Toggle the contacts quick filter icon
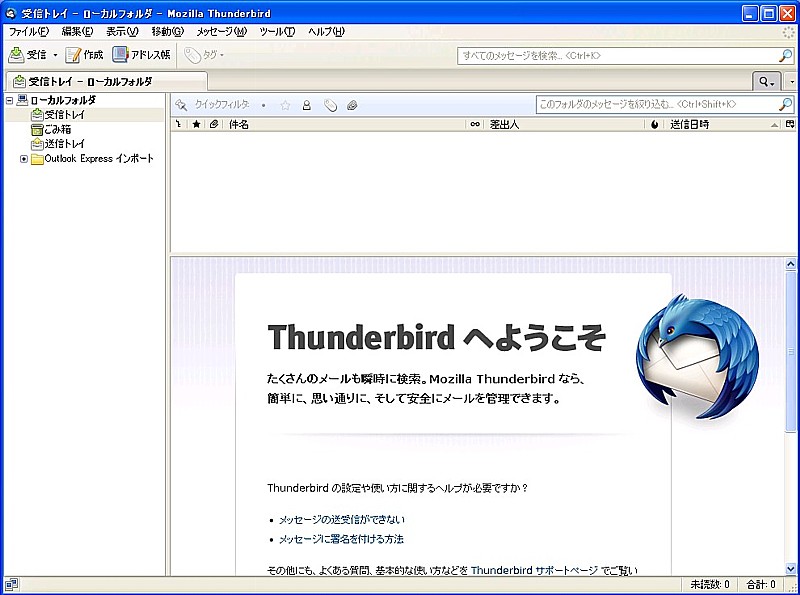The height and width of the screenshot is (595, 800). click(x=307, y=106)
